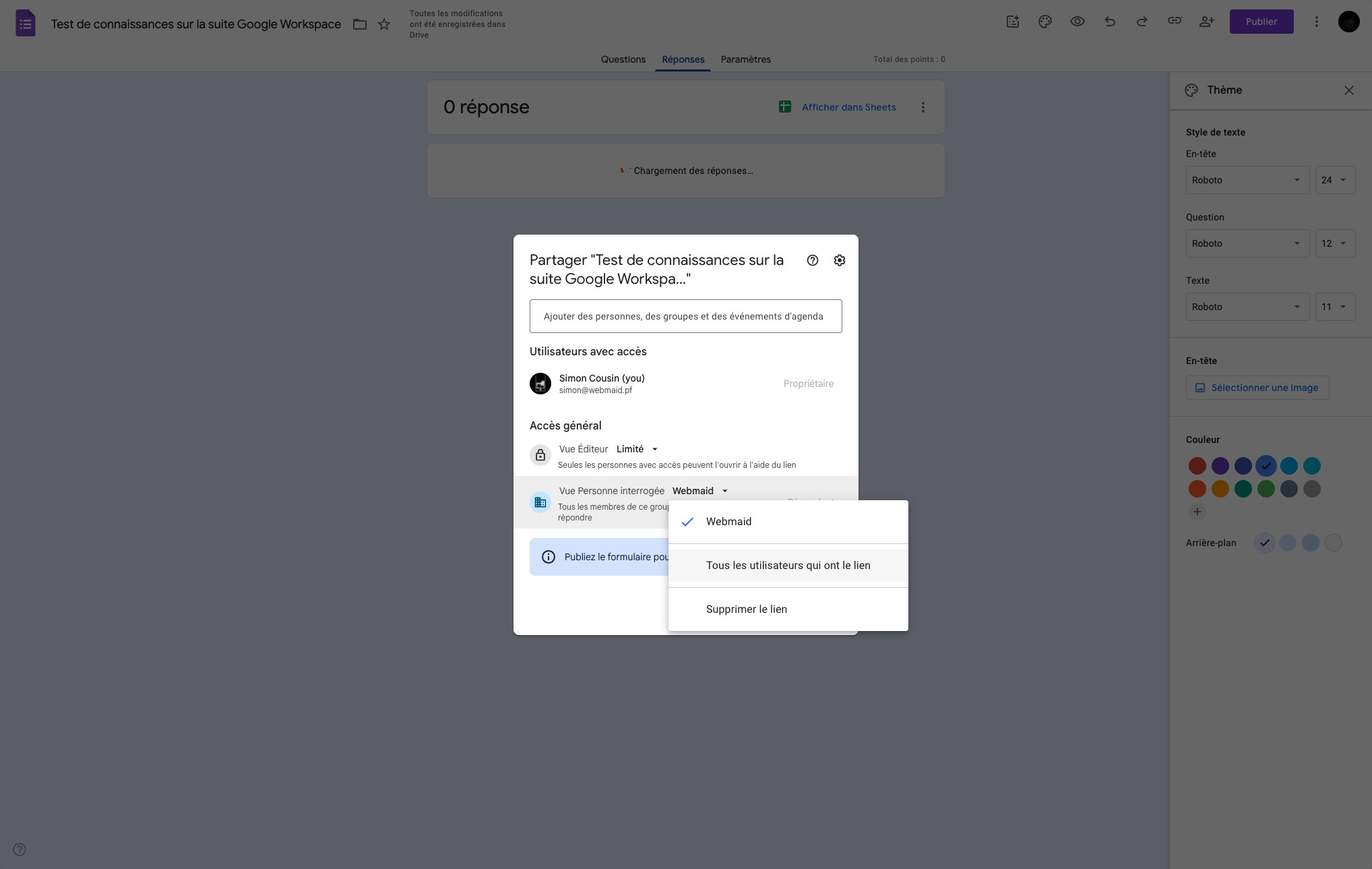This screenshot has height=869, width=1372.
Task: Click the lock icon for Vue Éditeur
Action: point(540,455)
